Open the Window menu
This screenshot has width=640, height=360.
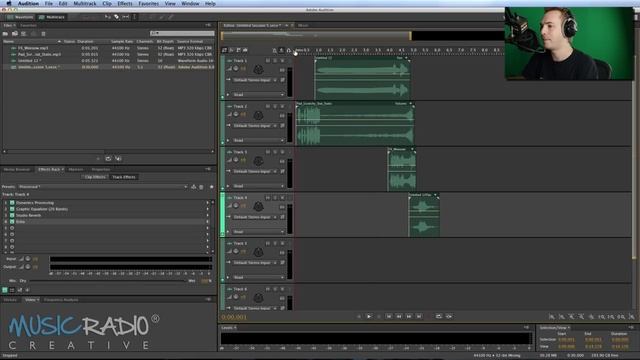[x=190, y=3]
